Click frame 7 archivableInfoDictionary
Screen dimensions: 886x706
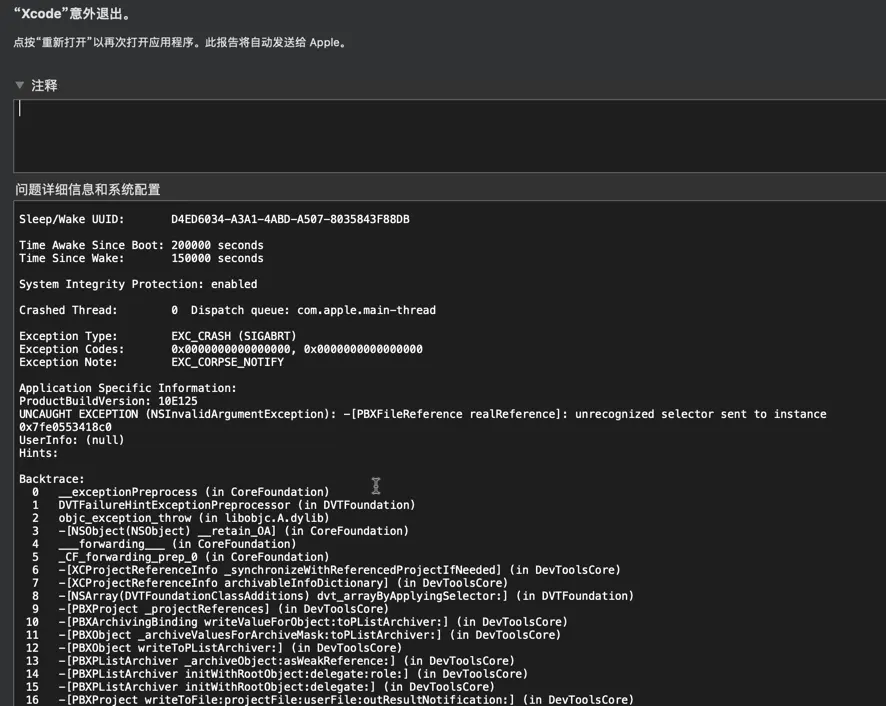(270, 583)
